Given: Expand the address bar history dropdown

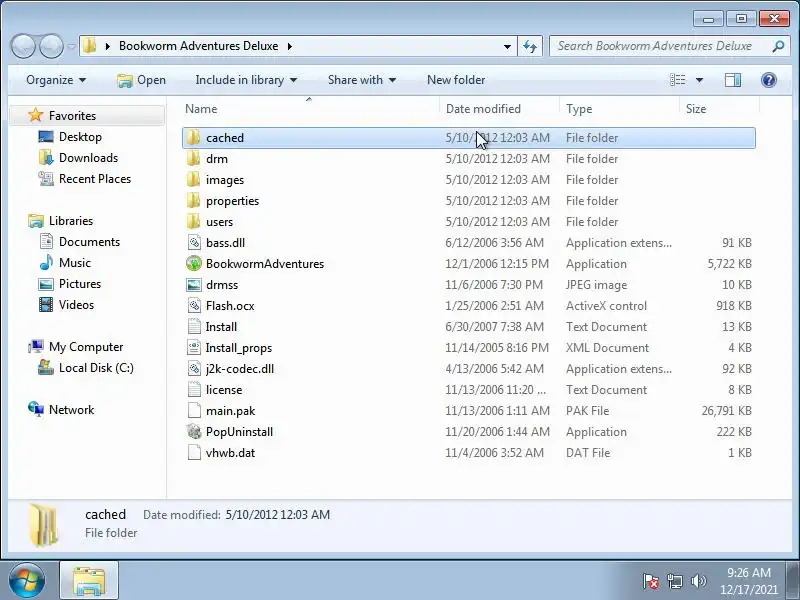Looking at the screenshot, I should pyautogui.click(x=507, y=46).
